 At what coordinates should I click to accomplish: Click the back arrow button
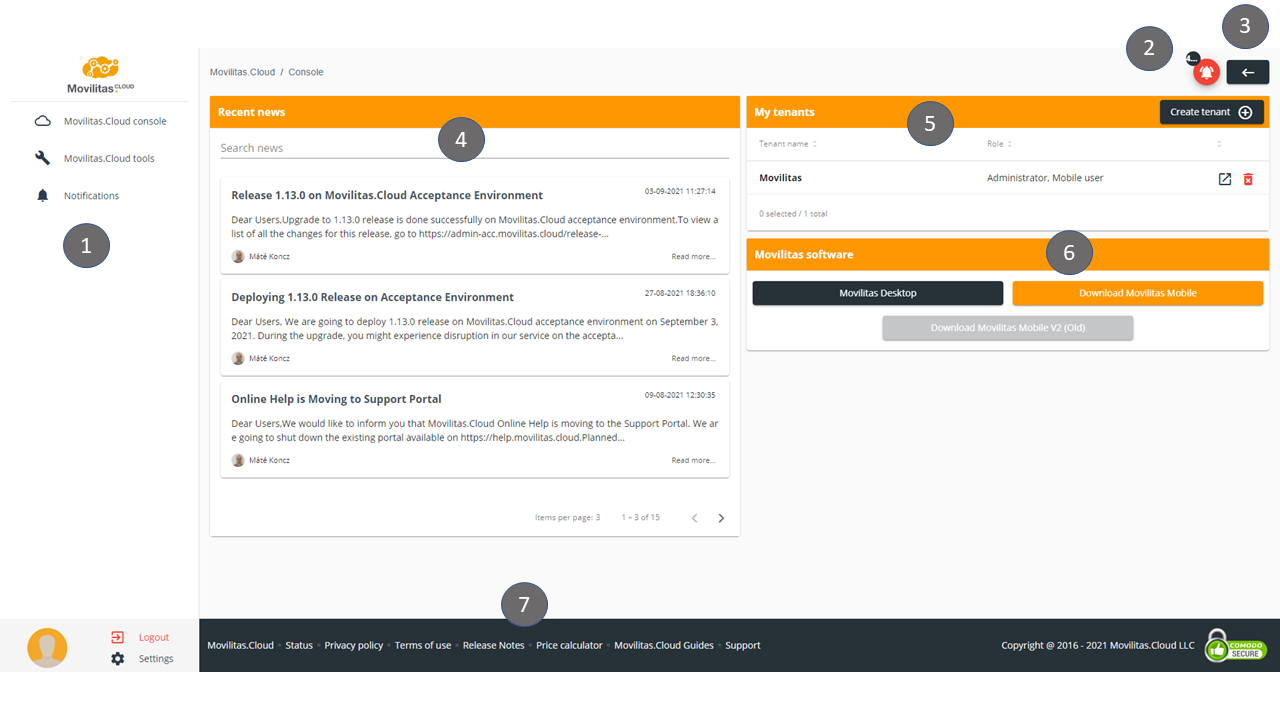pyautogui.click(x=1247, y=72)
